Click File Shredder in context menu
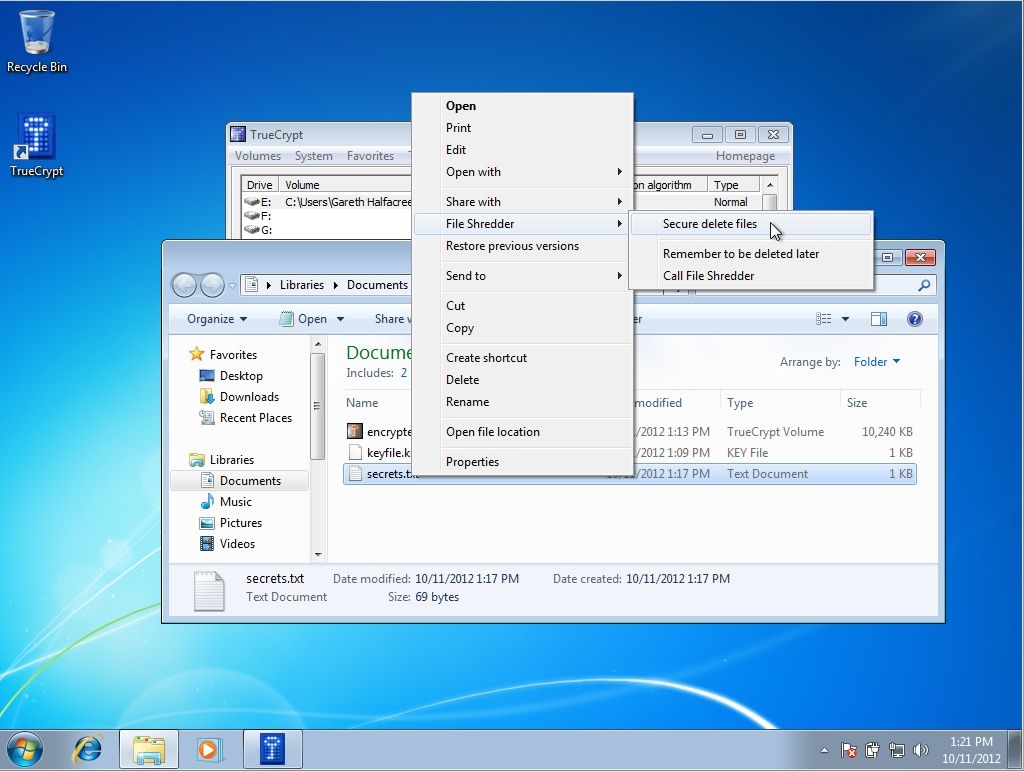This screenshot has width=1024, height=772. (x=523, y=224)
